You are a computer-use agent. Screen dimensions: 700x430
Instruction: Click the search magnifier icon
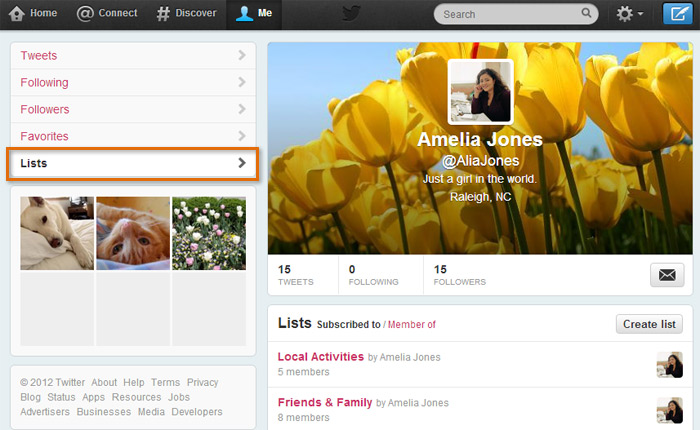click(x=586, y=13)
